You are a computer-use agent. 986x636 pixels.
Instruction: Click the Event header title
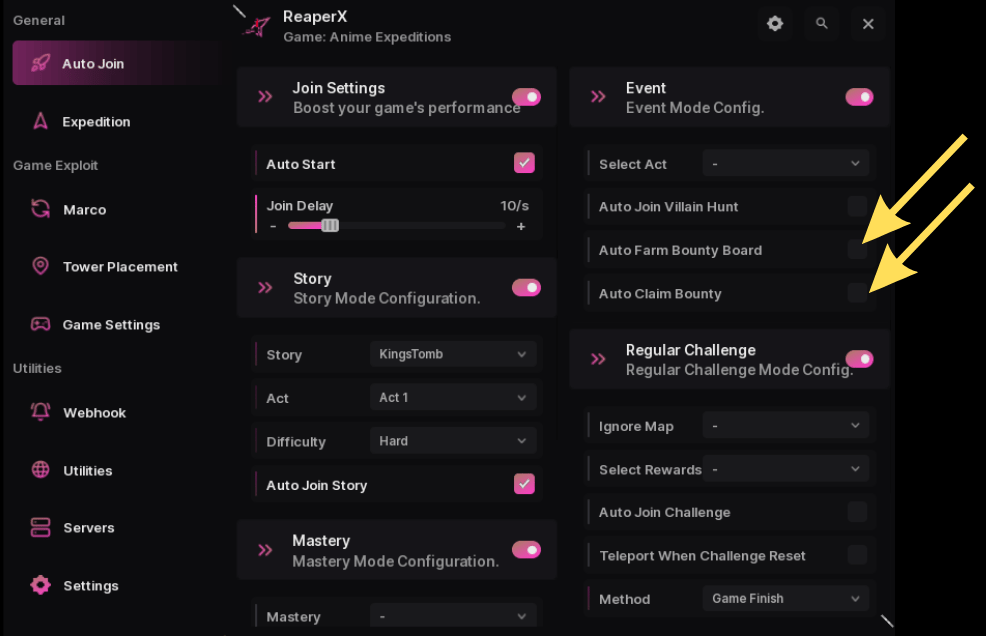(646, 88)
